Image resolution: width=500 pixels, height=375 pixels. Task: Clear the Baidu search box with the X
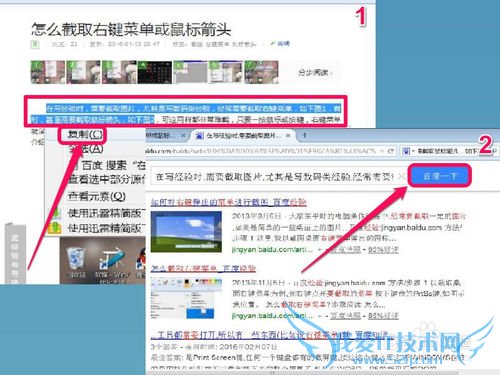[x=402, y=176]
